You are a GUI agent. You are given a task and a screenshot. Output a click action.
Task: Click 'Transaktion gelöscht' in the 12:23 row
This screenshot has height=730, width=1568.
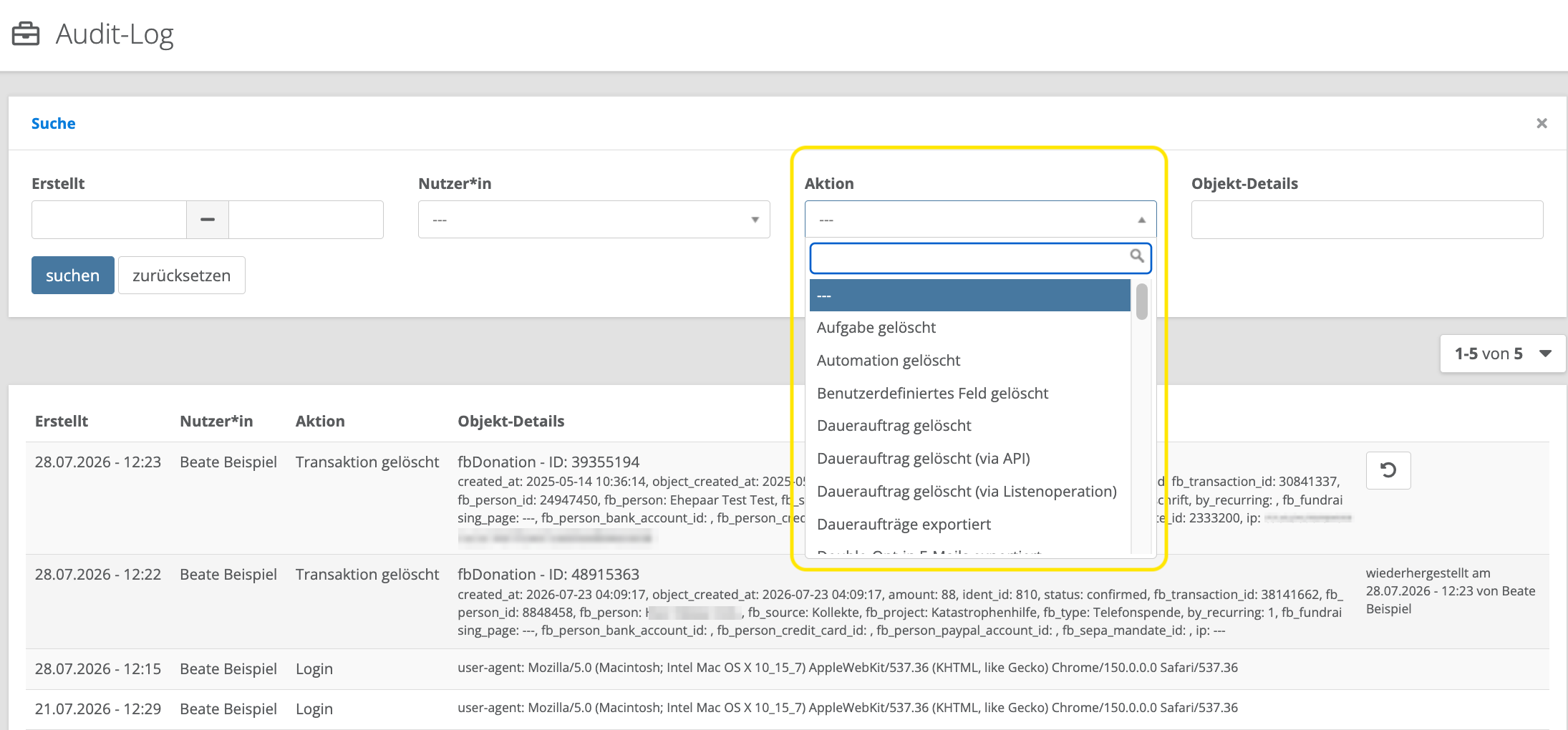[x=367, y=462]
